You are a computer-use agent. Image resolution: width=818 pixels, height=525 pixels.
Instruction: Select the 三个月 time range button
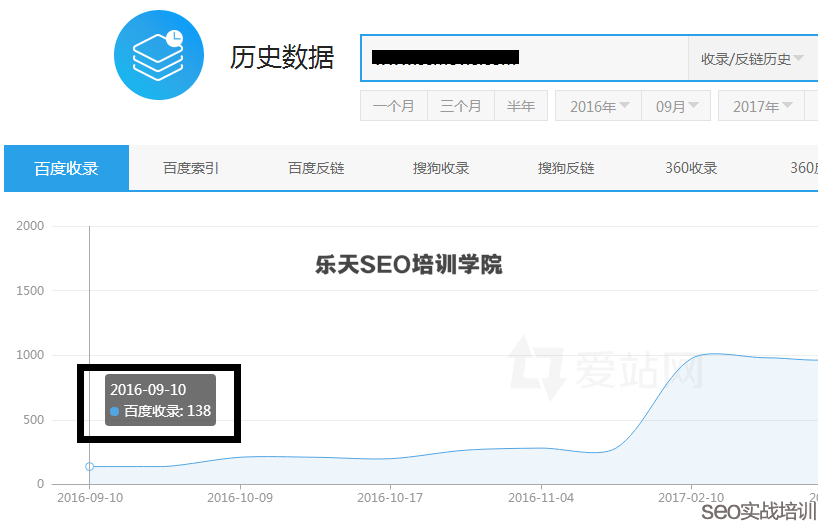461,106
